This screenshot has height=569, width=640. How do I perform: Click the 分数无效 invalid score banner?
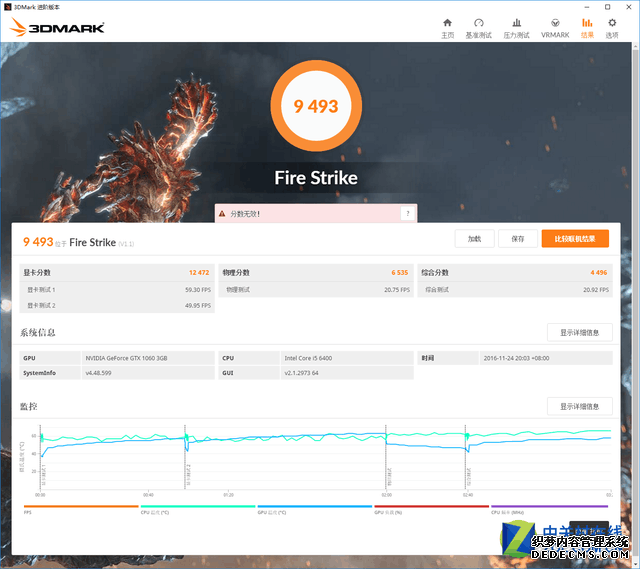pyautogui.click(x=316, y=213)
